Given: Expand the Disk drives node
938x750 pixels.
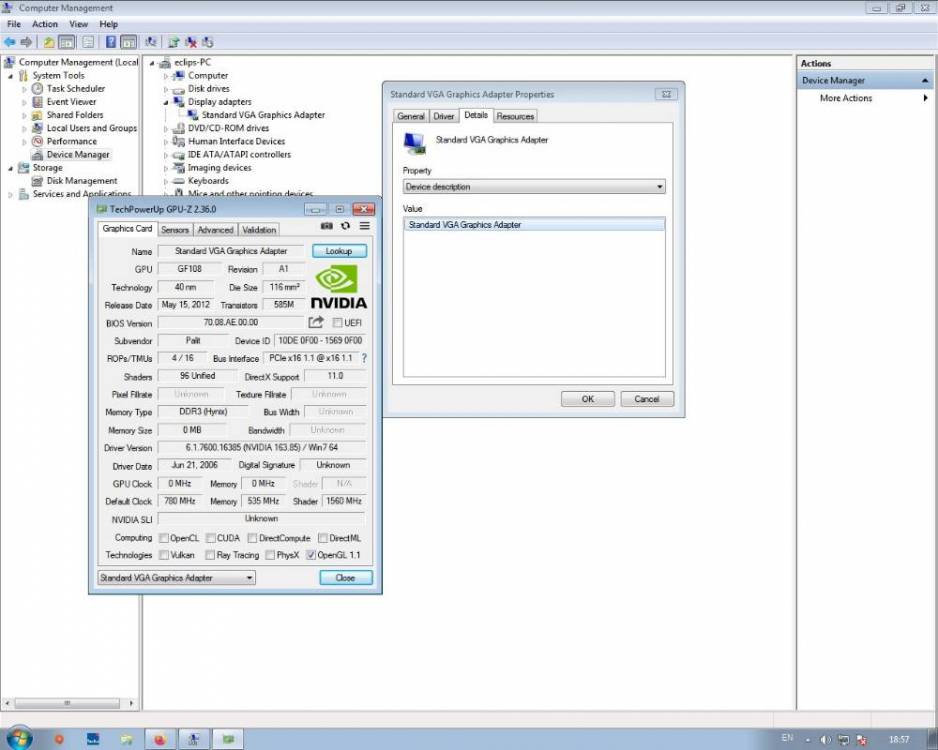Looking at the screenshot, I should (x=166, y=89).
